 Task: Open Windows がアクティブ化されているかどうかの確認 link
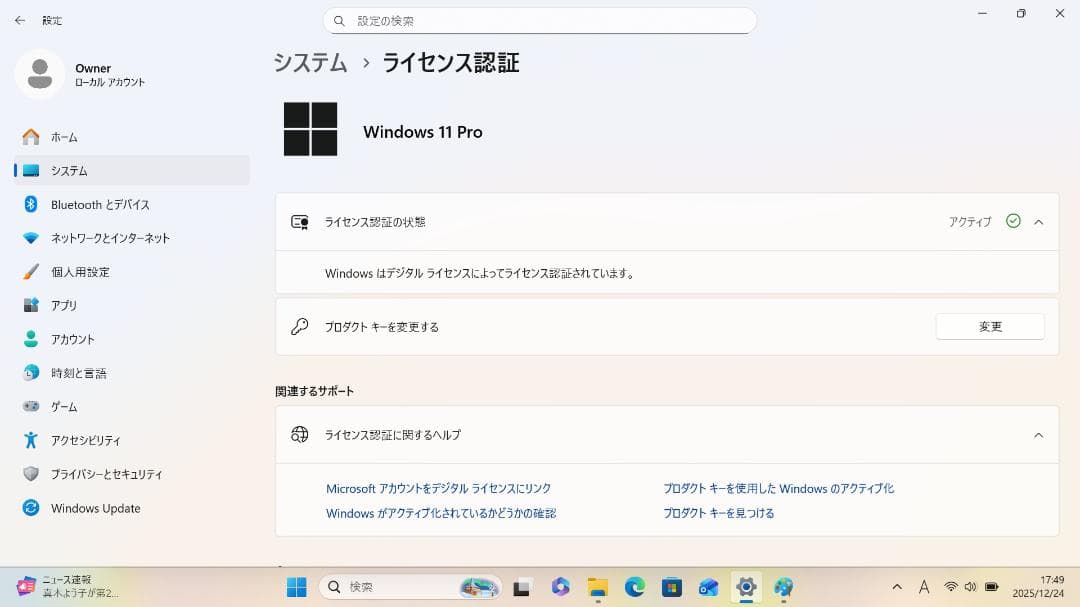pyautogui.click(x=441, y=513)
